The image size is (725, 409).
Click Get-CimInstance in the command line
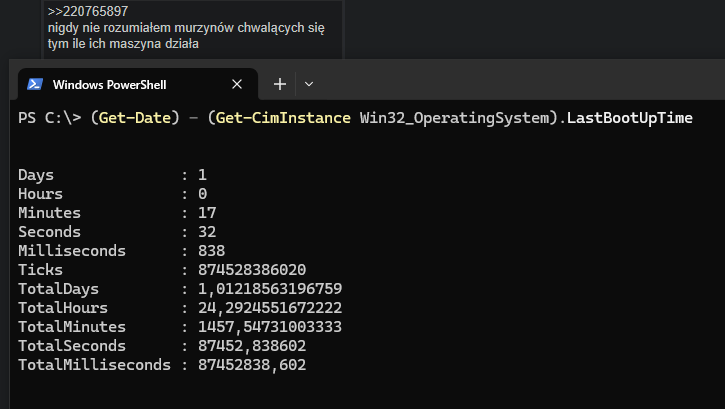(283, 118)
